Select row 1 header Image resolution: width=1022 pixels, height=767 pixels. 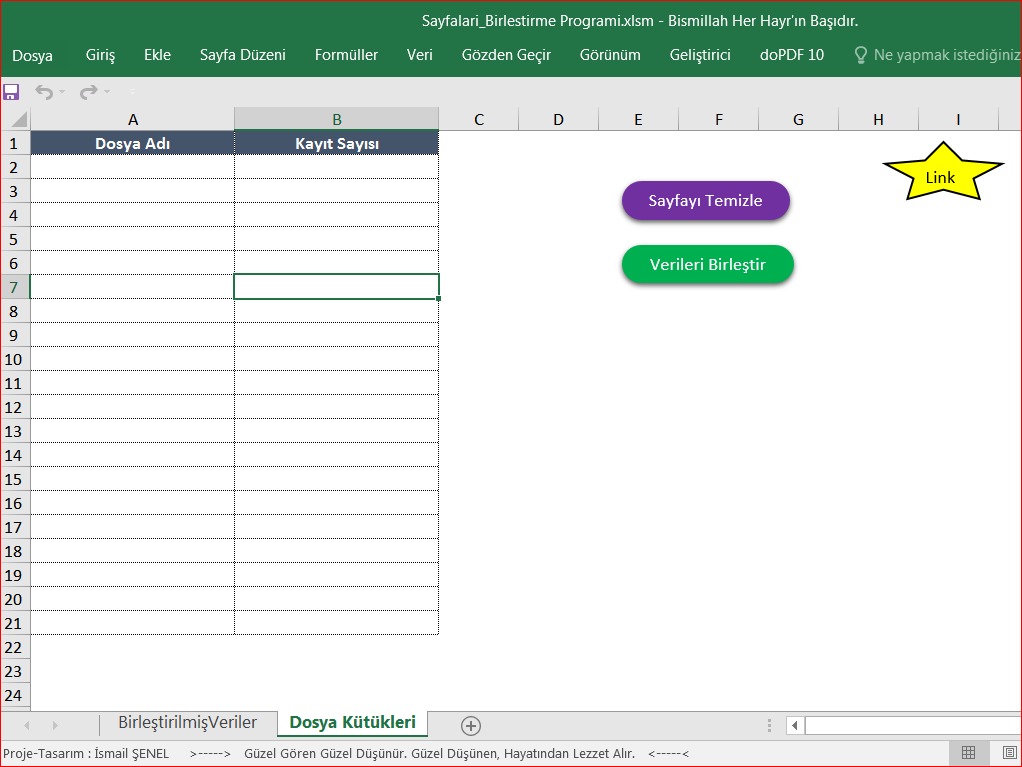coord(14,143)
